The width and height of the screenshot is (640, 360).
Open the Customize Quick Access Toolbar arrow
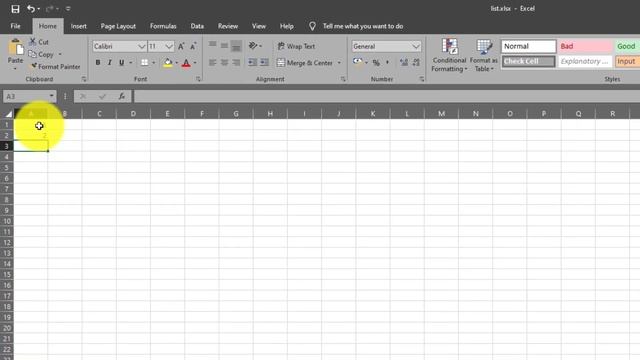coord(68,9)
